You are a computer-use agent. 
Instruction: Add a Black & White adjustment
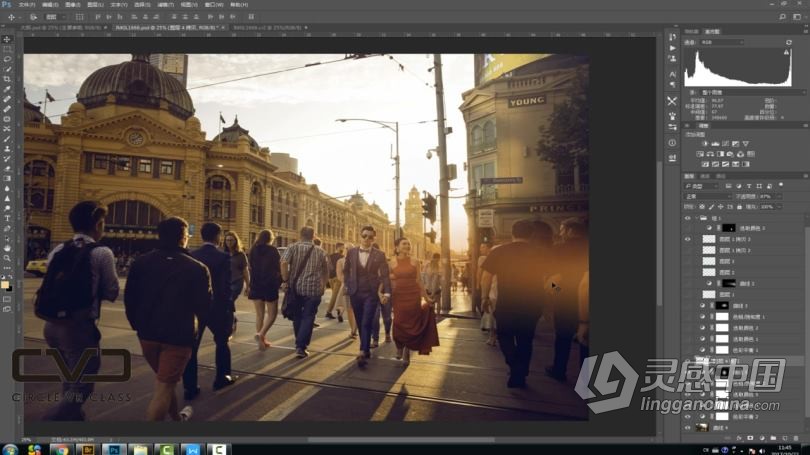[x=720, y=154]
